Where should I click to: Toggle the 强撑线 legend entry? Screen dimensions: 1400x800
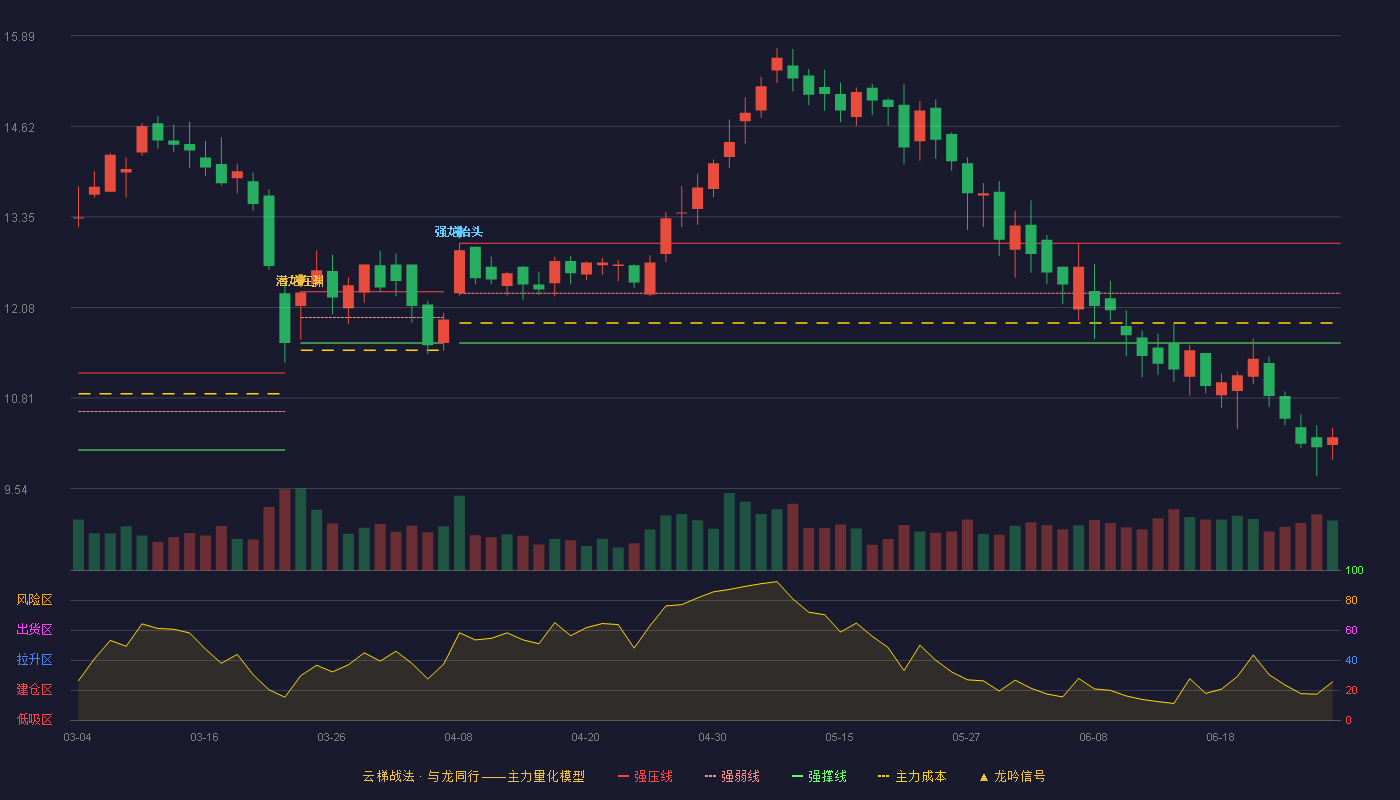click(819, 776)
